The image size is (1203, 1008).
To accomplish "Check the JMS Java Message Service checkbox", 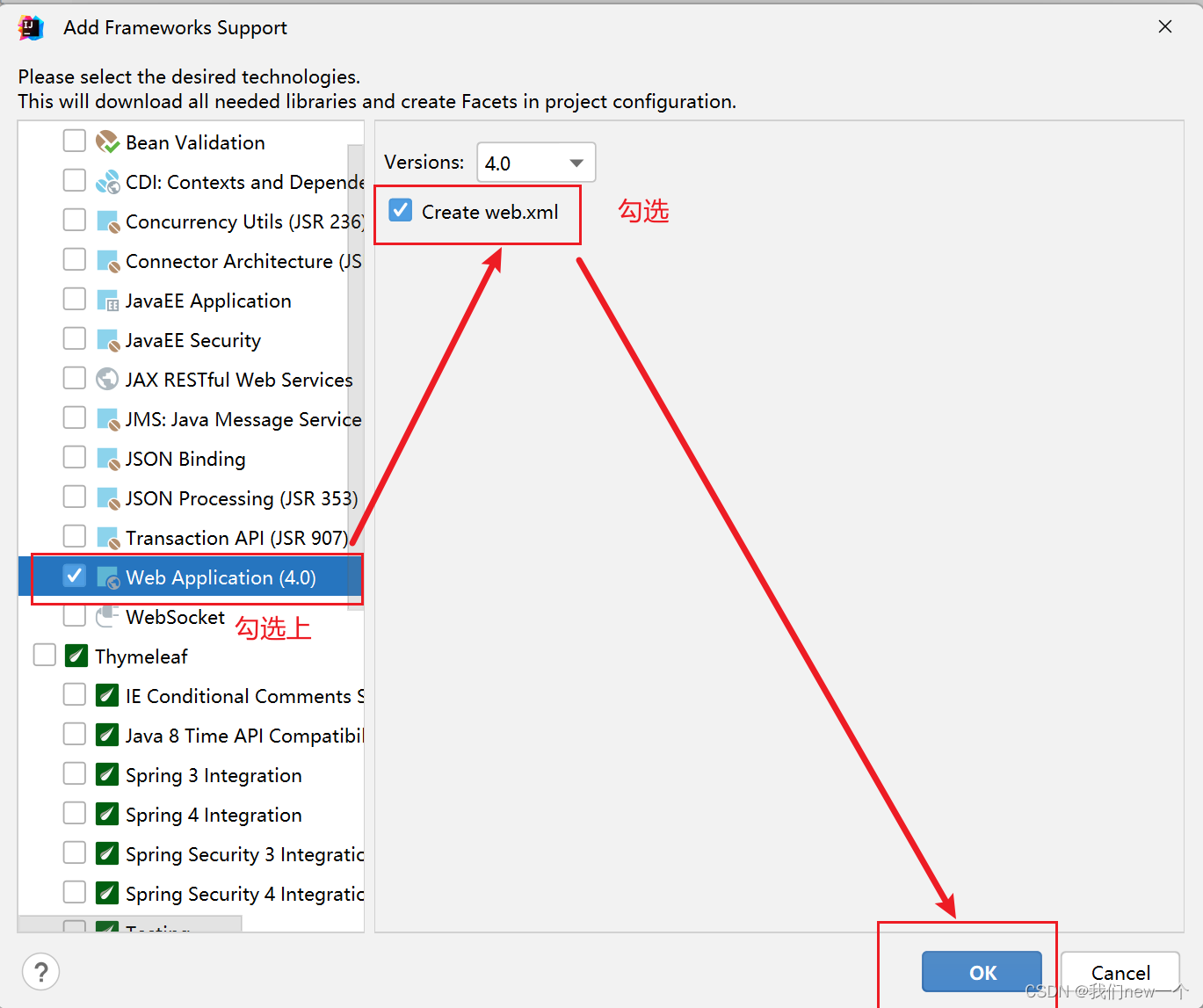I will click(x=75, y=417).
